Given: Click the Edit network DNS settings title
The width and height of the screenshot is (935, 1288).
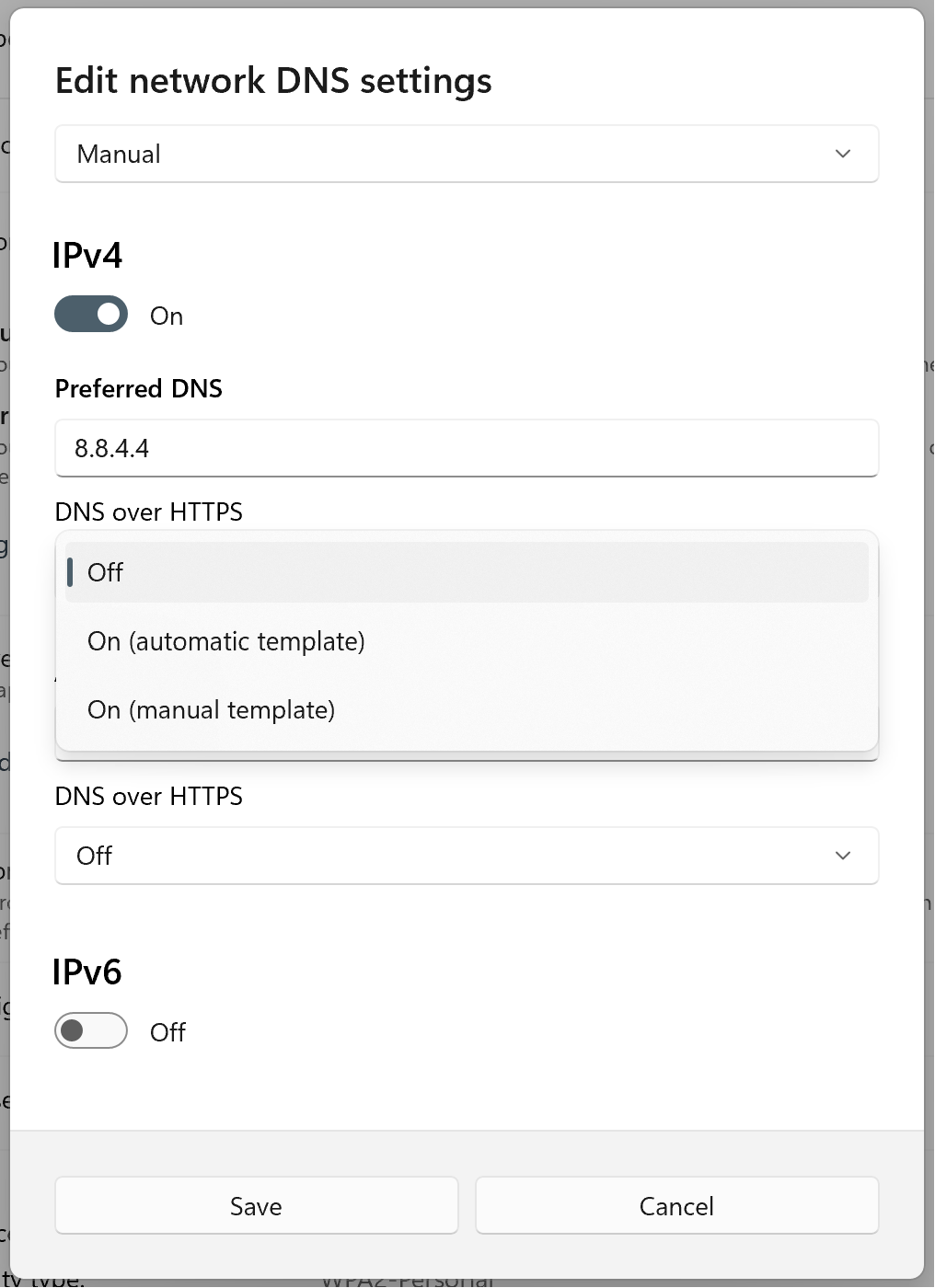Looking at the screenshot, I should click(272, 81).
